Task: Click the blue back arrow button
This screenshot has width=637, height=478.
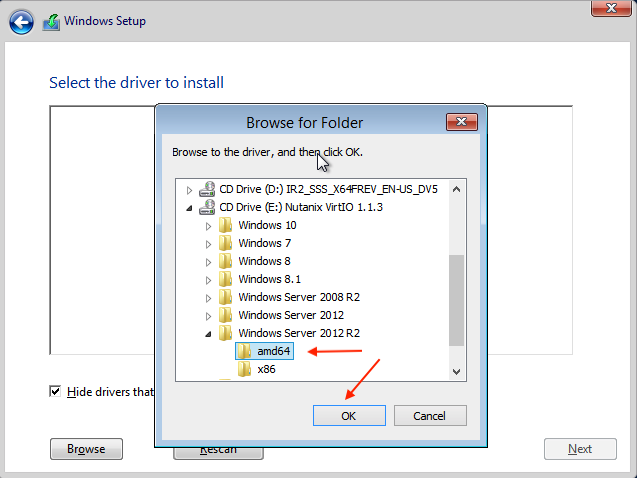Action: coord(21,22)
